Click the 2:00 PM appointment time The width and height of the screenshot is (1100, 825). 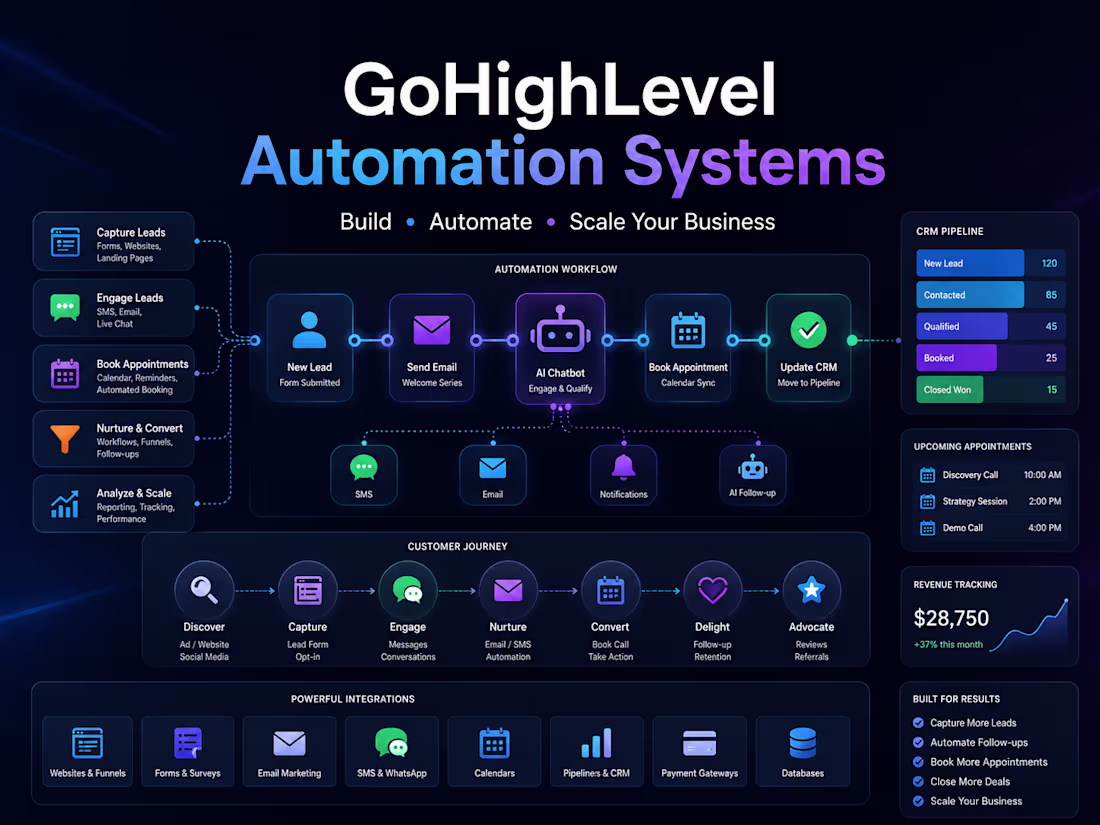[1045, 502]
